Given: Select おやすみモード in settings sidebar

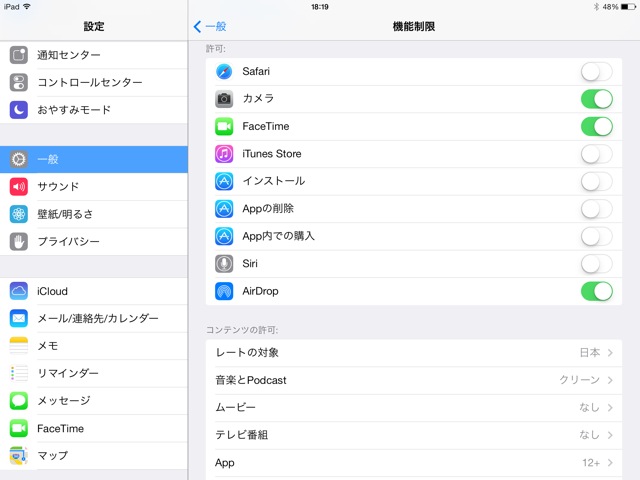Looking at the screenshot, I should point(94,109).
